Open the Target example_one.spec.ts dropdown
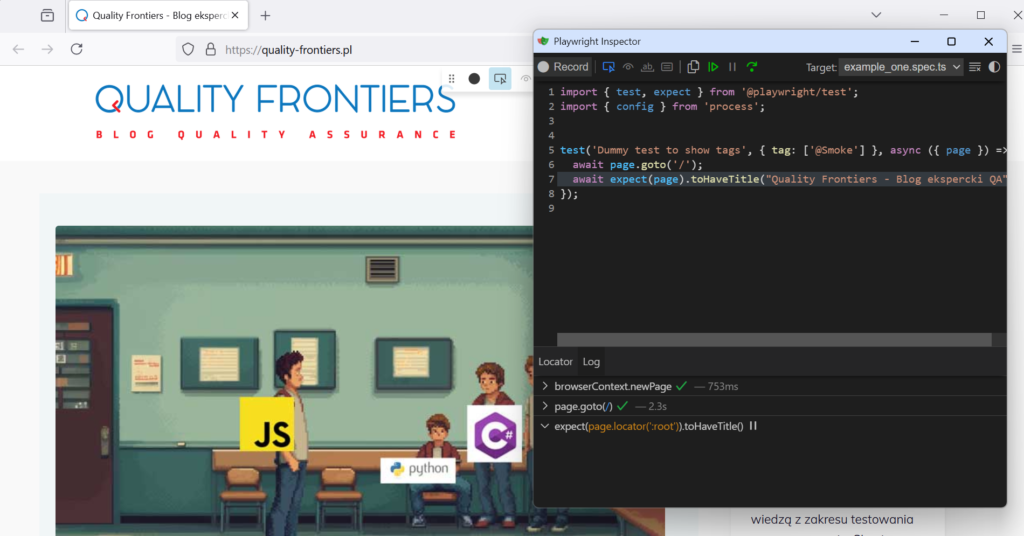This screenshot has width=1024, height=536. click(x=900, y=67)
